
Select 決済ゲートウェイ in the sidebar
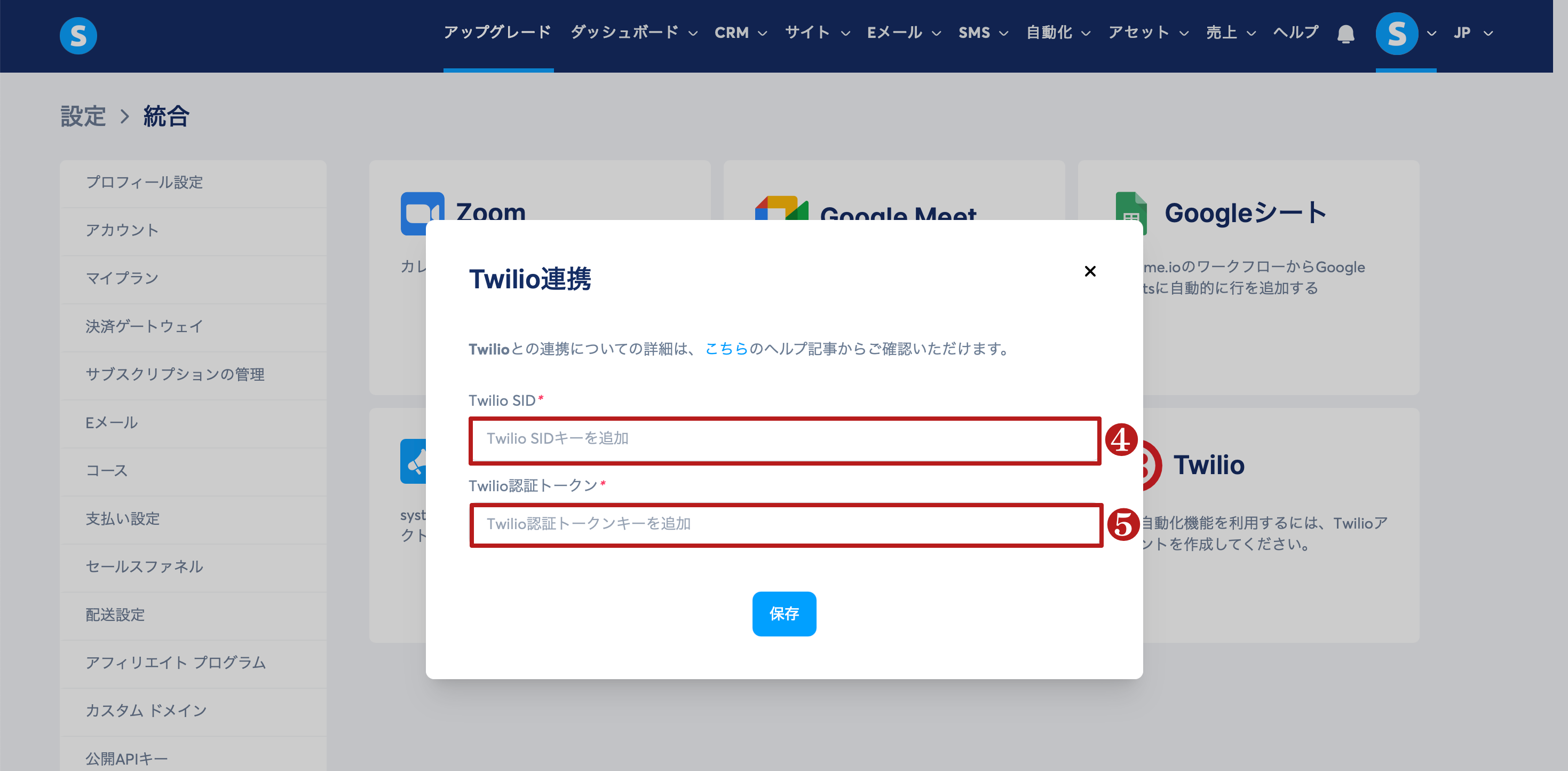[144, 326]
